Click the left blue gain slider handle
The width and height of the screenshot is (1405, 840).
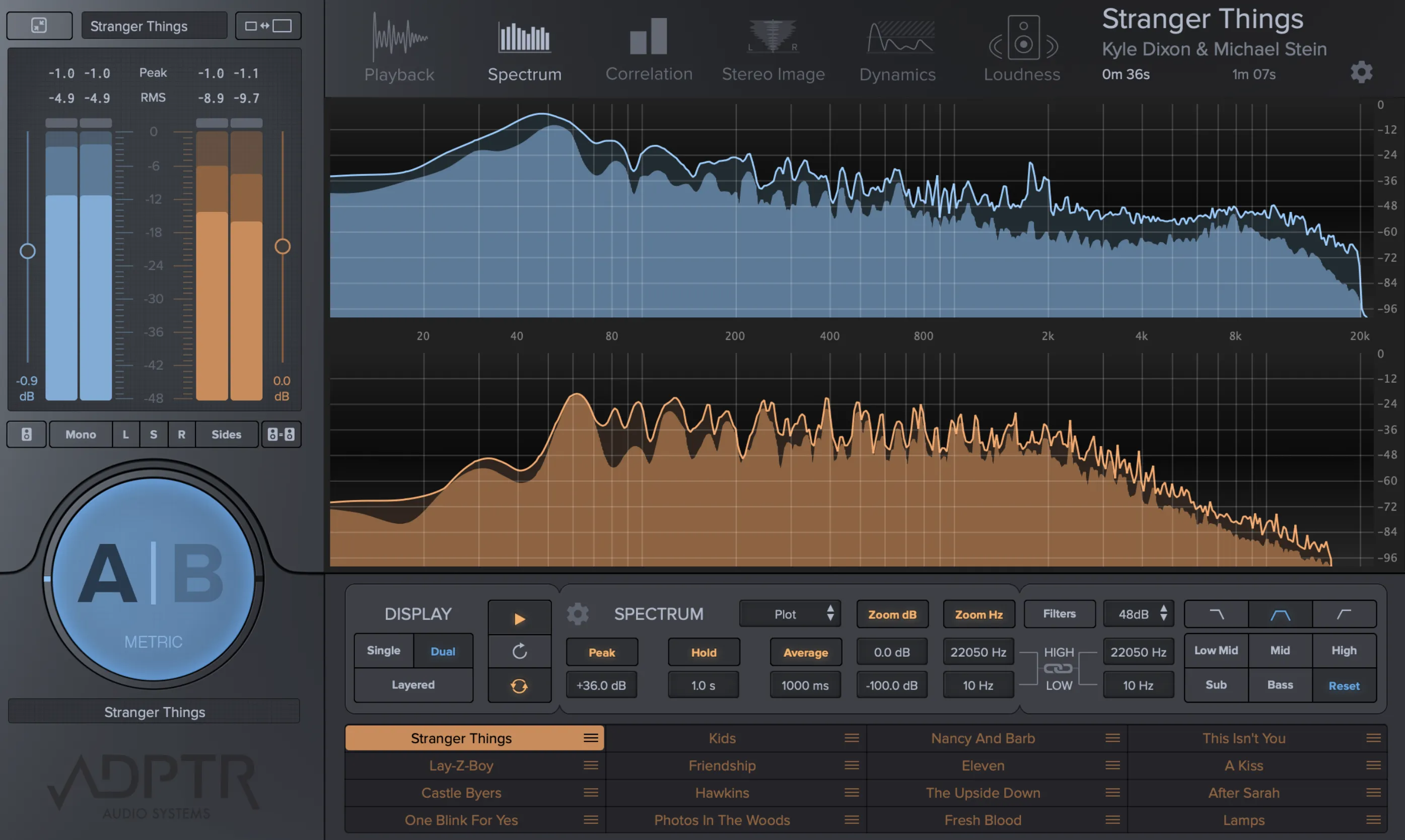pos(27,251)
